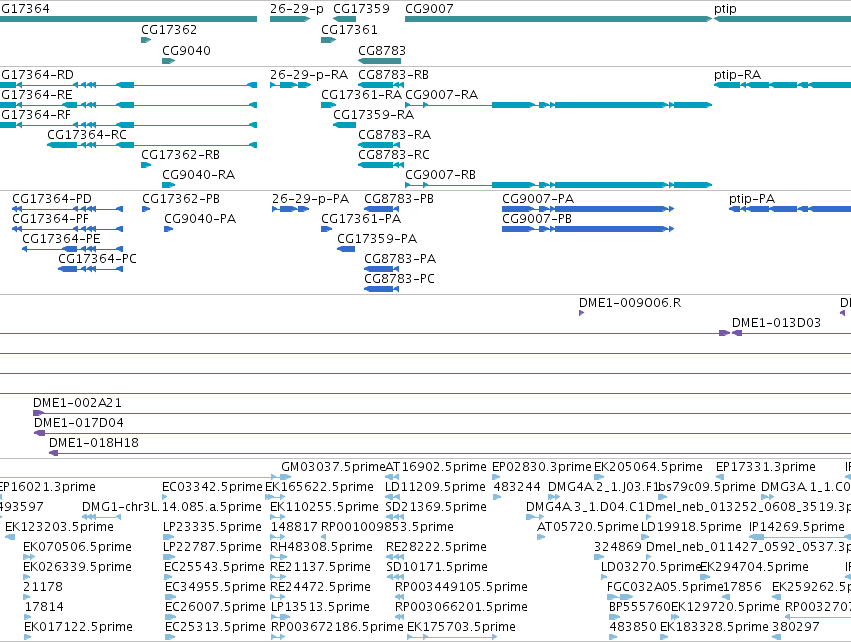851x642 pixels.
Task: Select transcript CG17359-RA
Action: click(345, 125)
